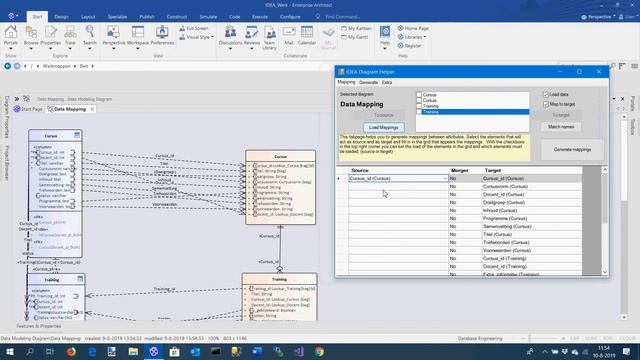Screen dimensions: 640x360
Task: Switch to the Design ribbon tab
Action: (61, 17)
